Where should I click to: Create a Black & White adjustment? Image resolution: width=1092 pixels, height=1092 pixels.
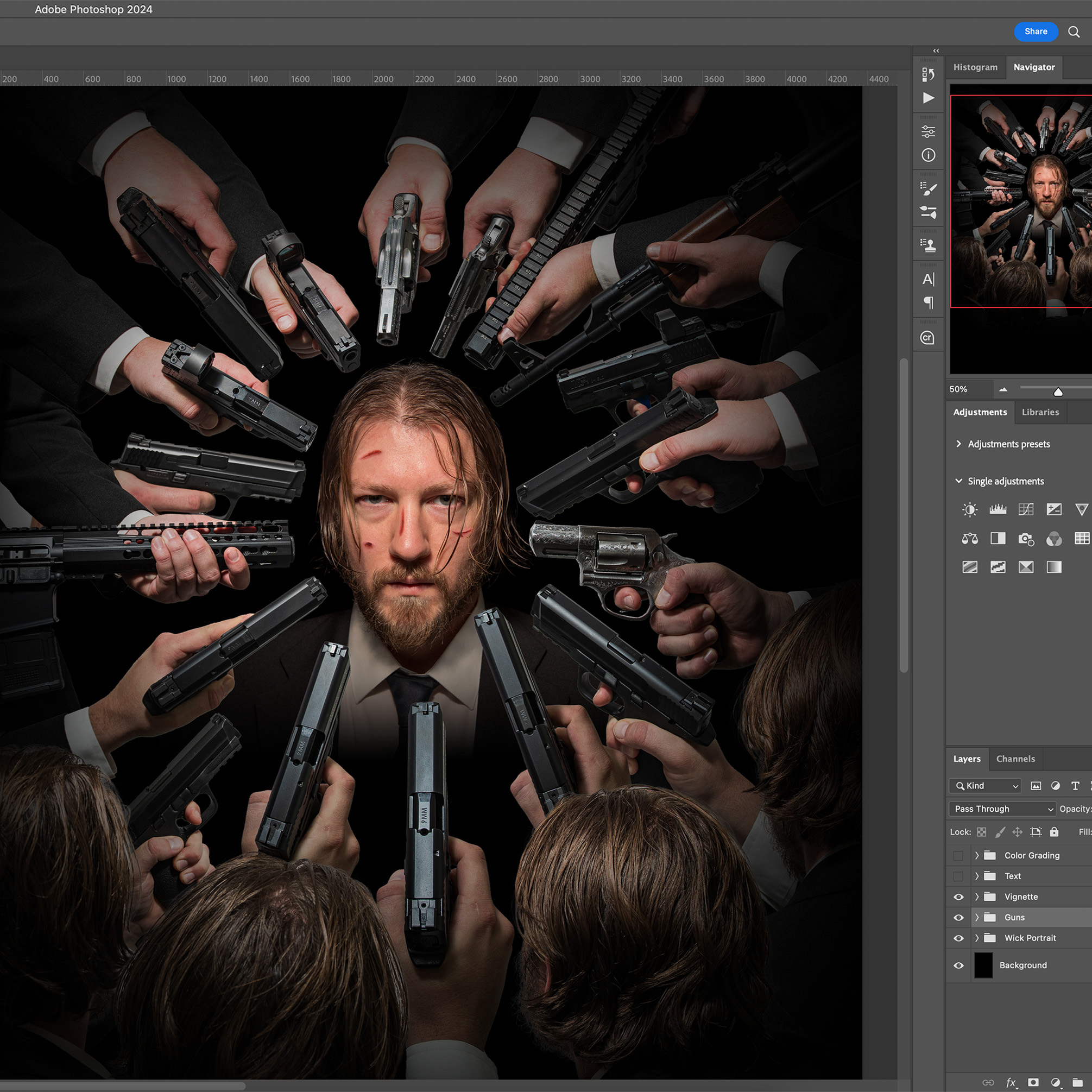(x=998, y=539)
